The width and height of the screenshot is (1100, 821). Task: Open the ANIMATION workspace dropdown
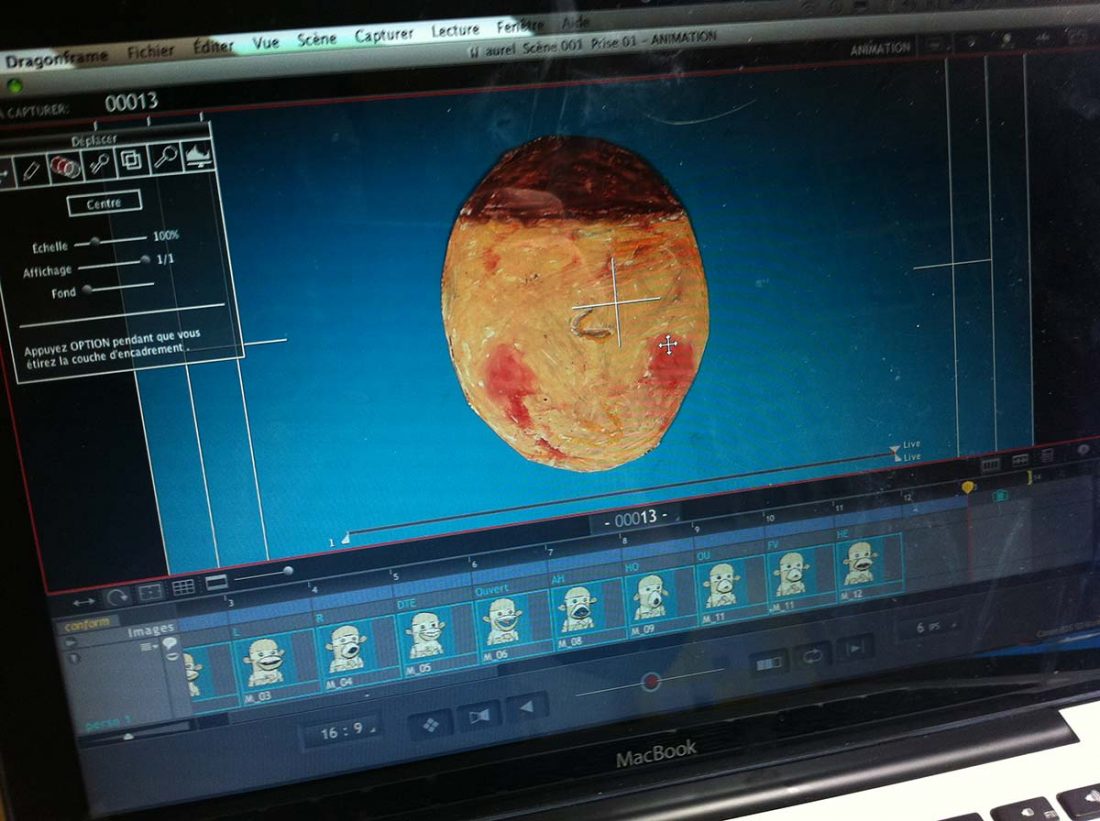coord(880,48)
